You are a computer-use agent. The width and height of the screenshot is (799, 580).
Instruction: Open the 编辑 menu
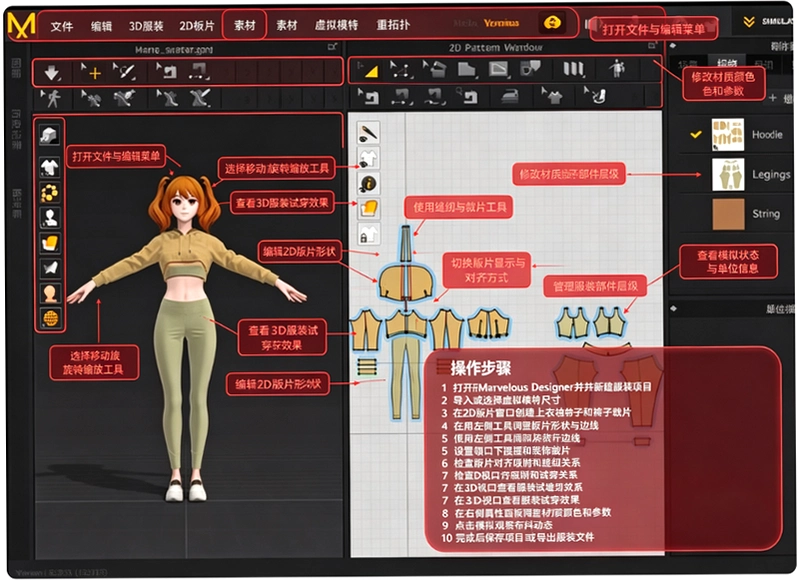101,27
